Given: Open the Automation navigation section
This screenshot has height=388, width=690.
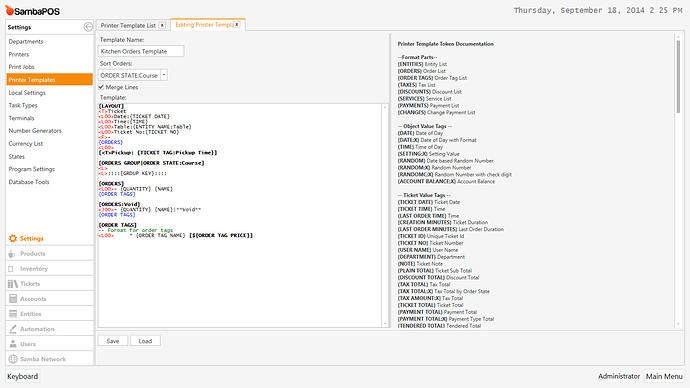Looking at the screenshot, I should click(x=50, y=329).
